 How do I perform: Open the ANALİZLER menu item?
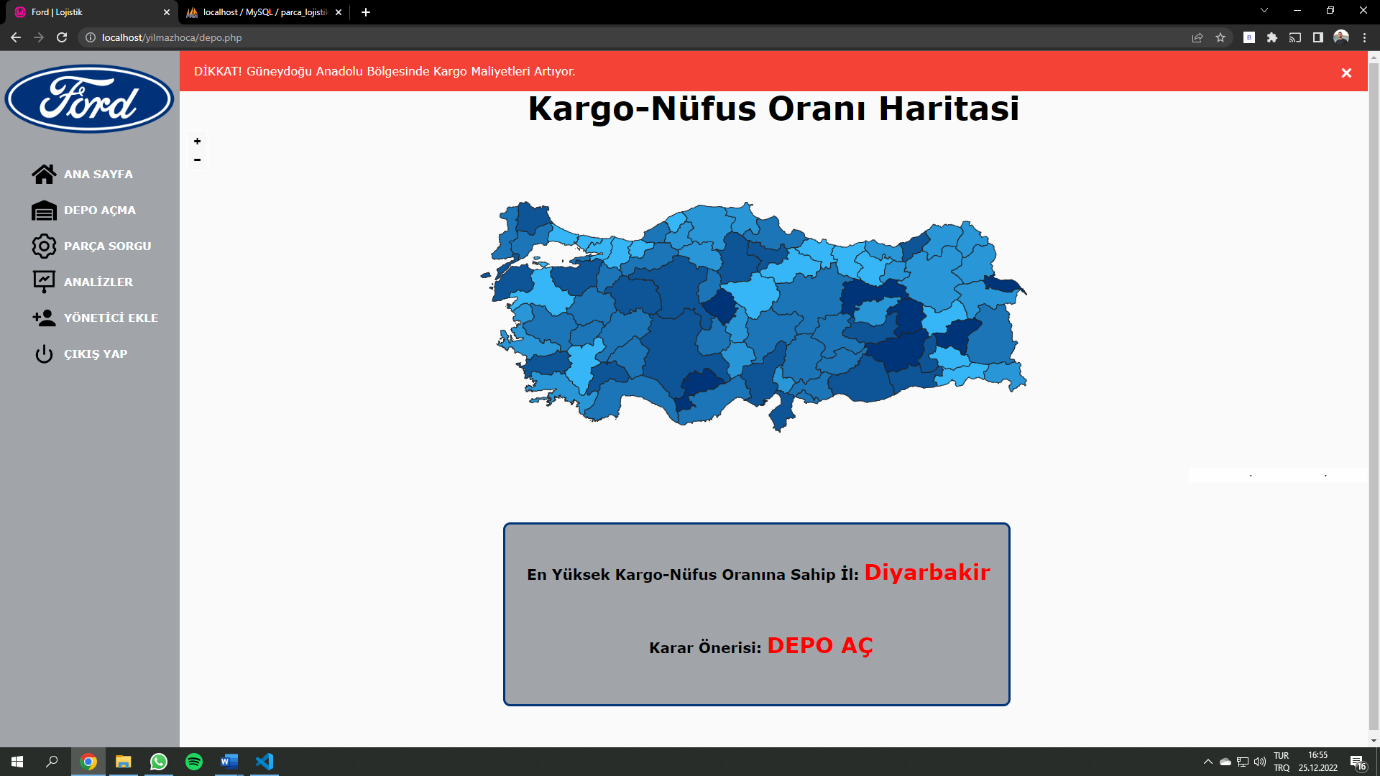point(98,282)
